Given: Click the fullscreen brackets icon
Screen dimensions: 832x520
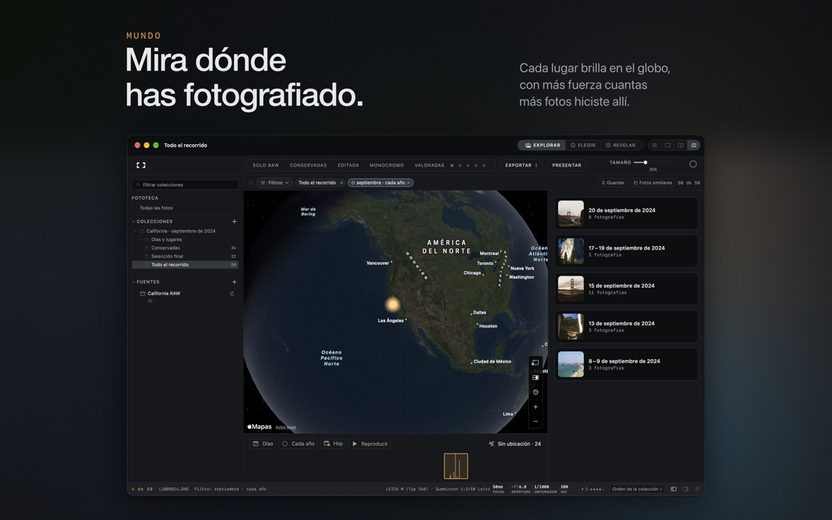Looking at the screenshot, I should click(141, 165).
